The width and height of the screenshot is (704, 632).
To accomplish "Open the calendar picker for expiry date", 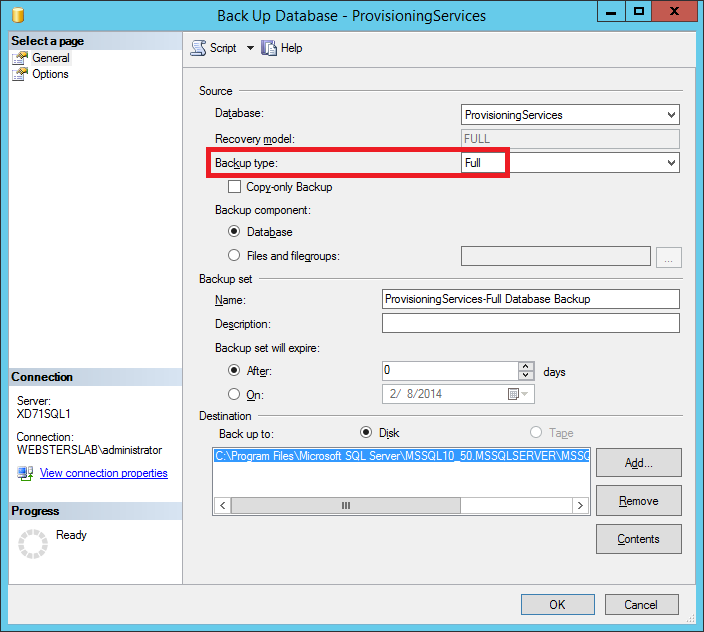I will [x=514, y=394].
